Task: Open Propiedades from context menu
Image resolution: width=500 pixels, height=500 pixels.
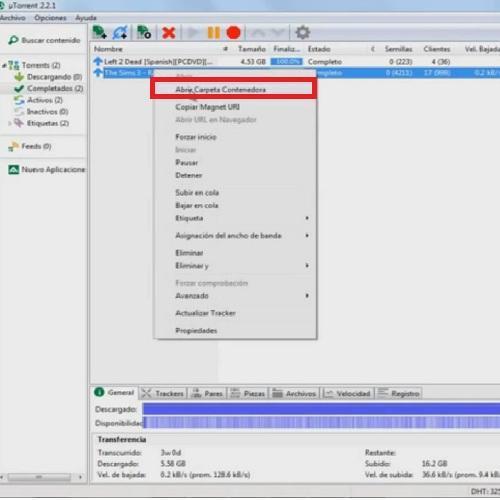Action: point(235,331)
